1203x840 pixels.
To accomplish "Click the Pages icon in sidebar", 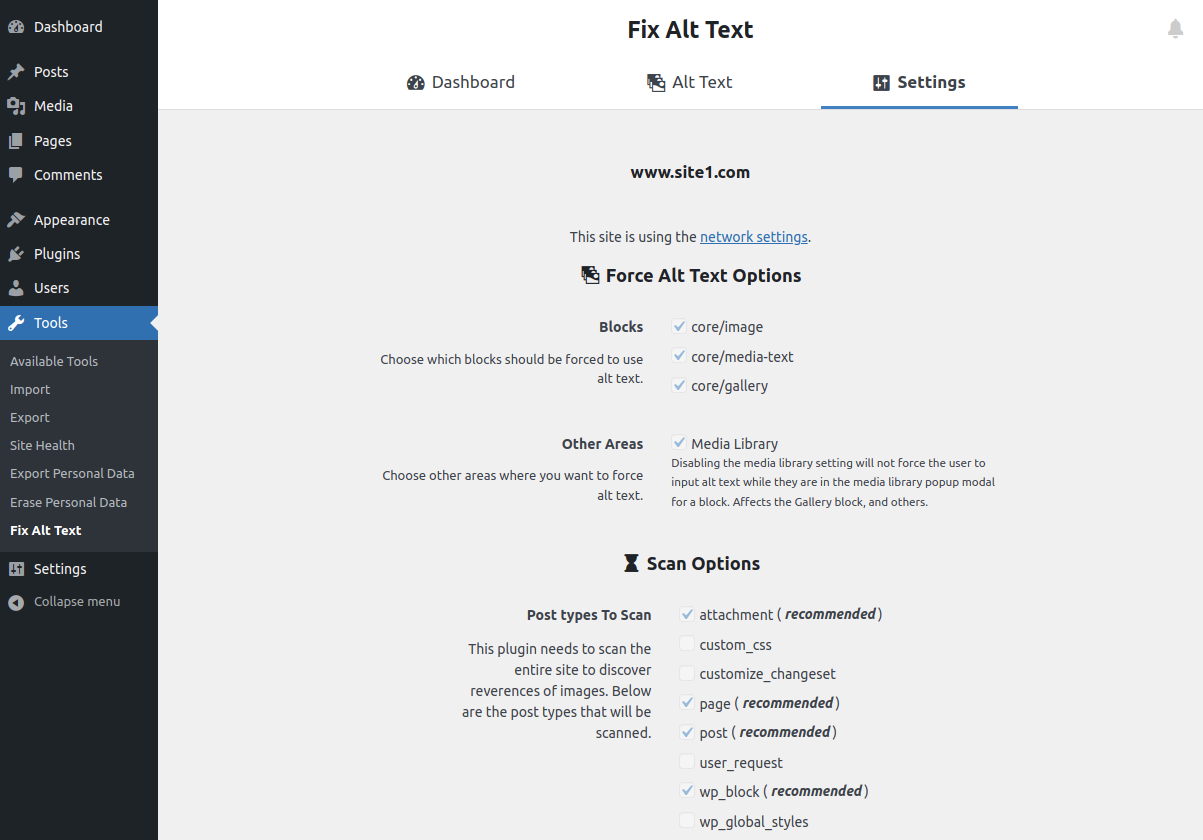I will (16, 141).
